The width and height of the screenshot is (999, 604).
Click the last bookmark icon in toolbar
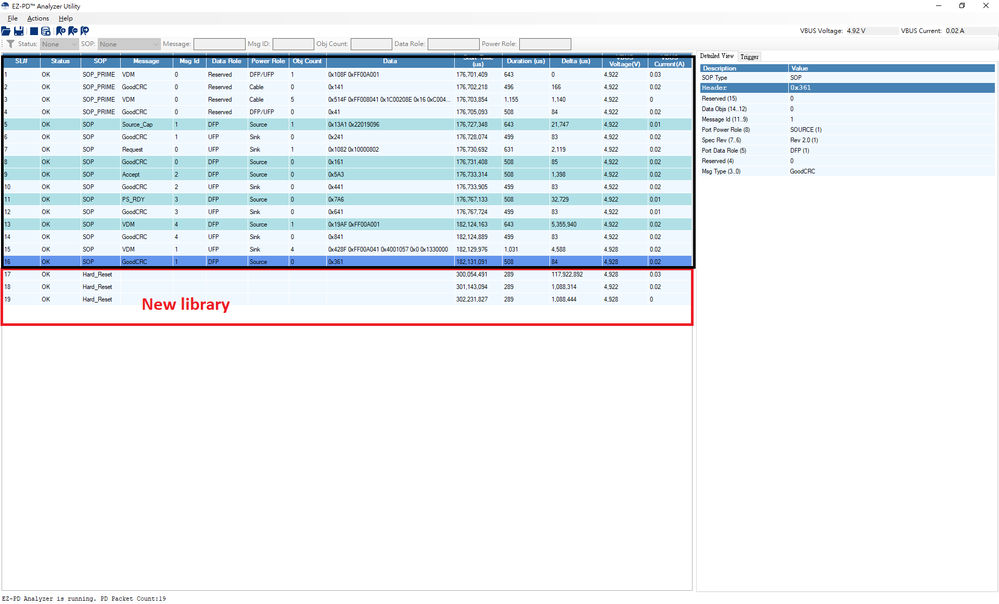[85, 31]
